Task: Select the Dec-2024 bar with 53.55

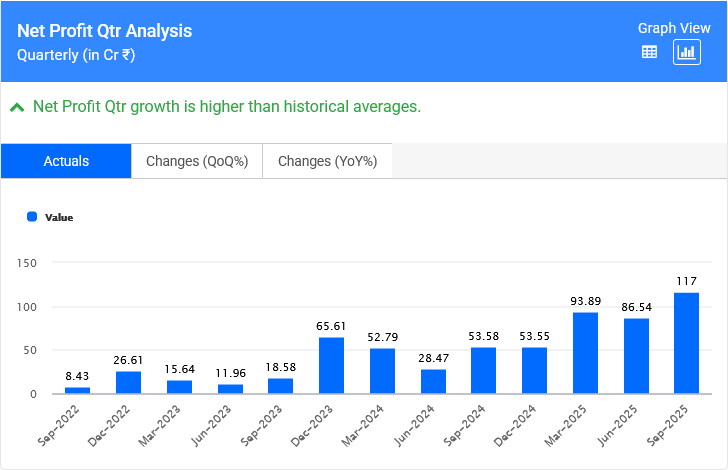Action: (534, 370)
